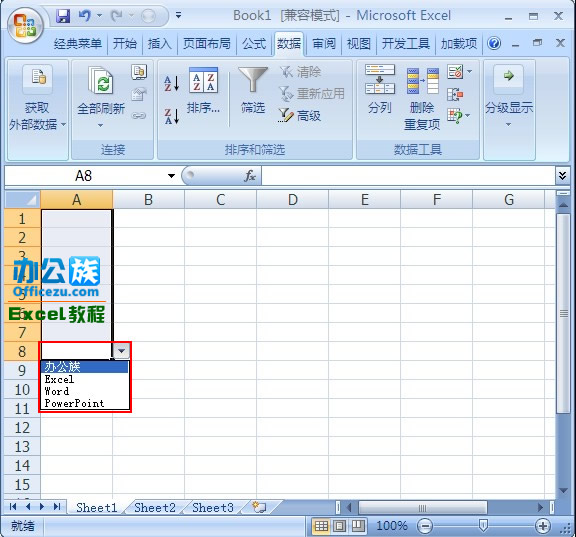The height and width of the screenshot is (537, 576).
Task: Switch to Page Break Preview
Action: [x=358, y=526]
